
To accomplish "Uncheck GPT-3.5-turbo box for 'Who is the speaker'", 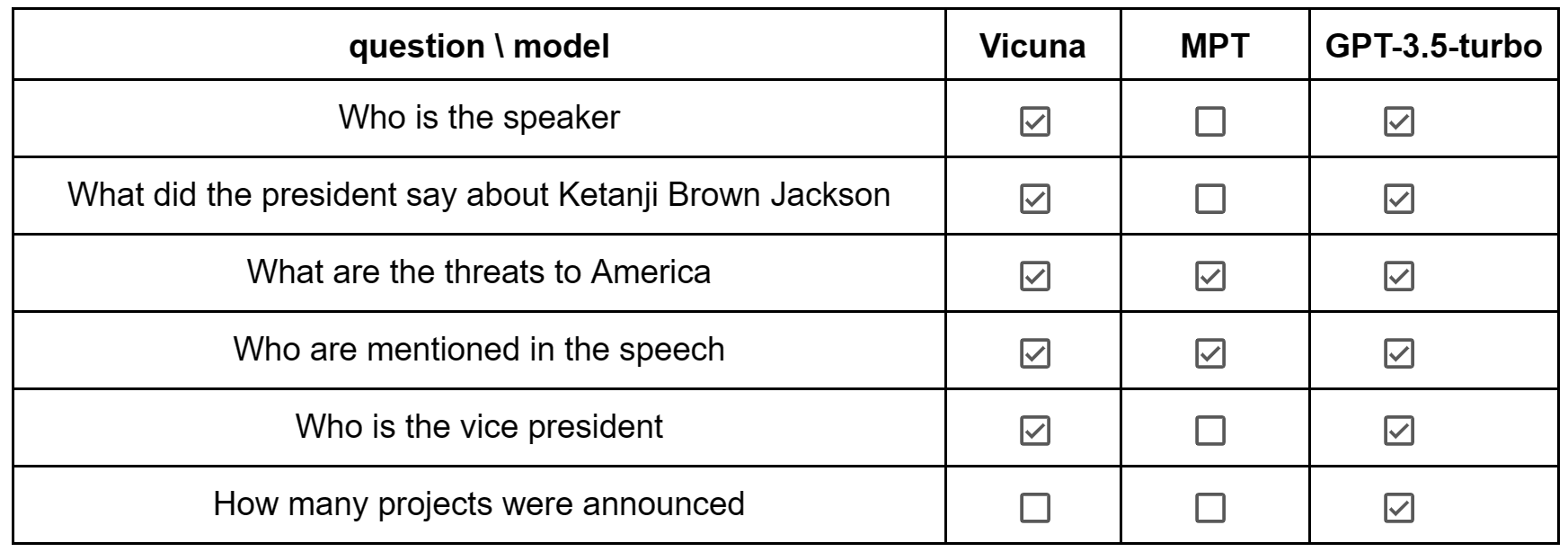I will pos(1398,121).
